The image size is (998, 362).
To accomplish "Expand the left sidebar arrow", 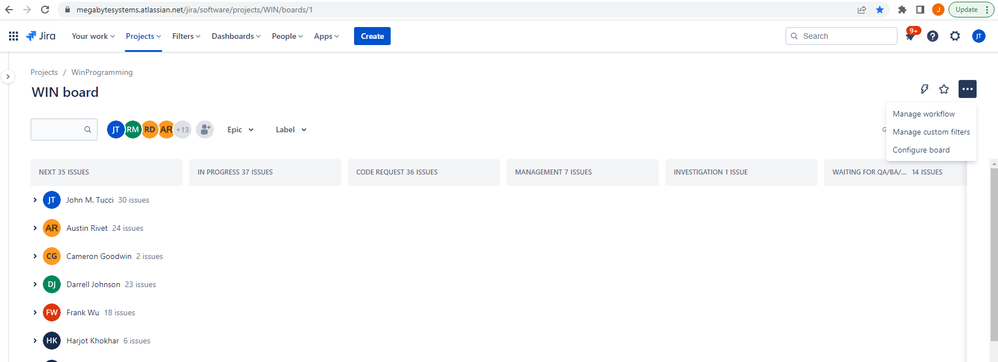I will (x=8, y=76).
